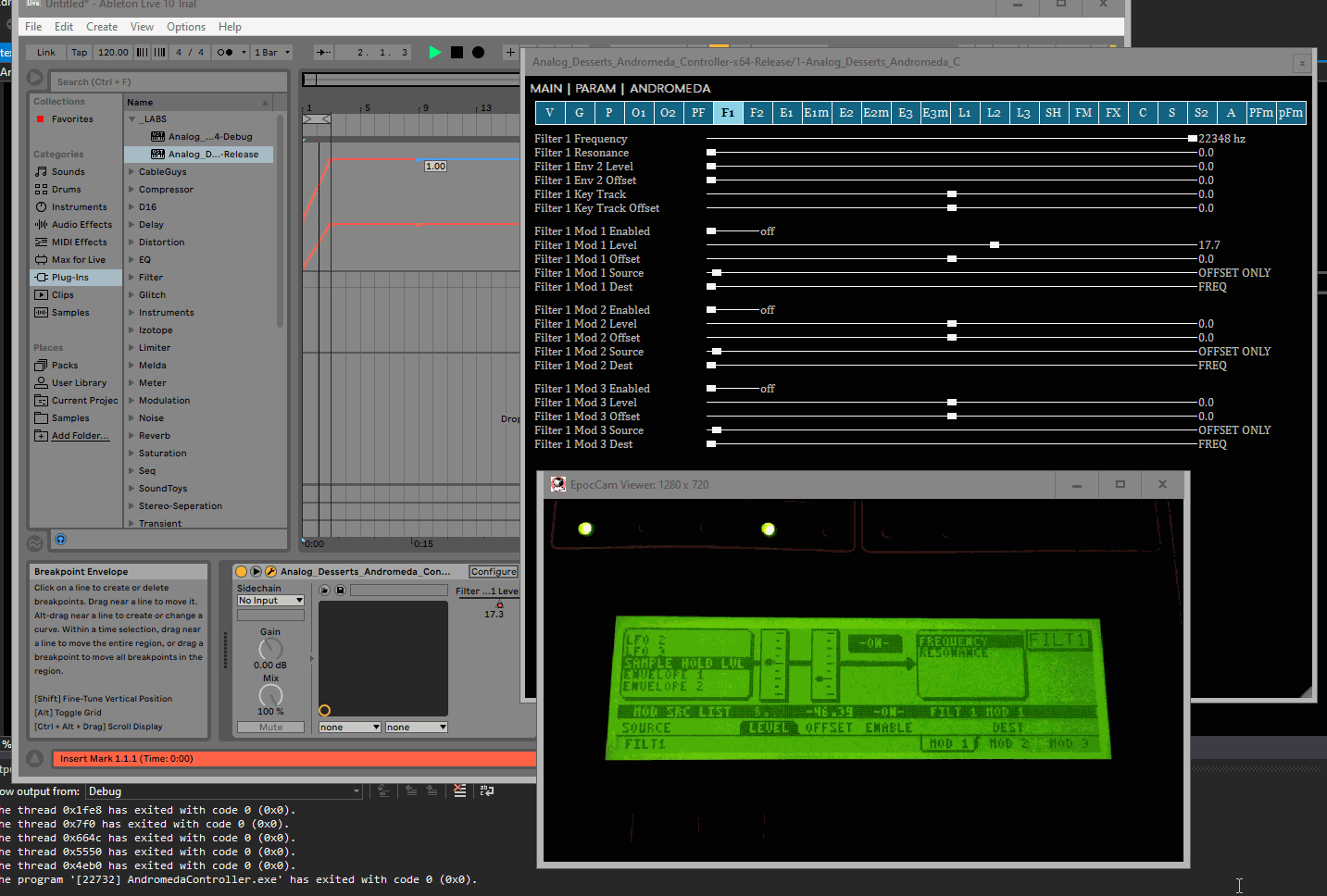The width and height of the screenshot is (1327, 896).
Task: Click the Configure button on device
Action: pos(494,572)
